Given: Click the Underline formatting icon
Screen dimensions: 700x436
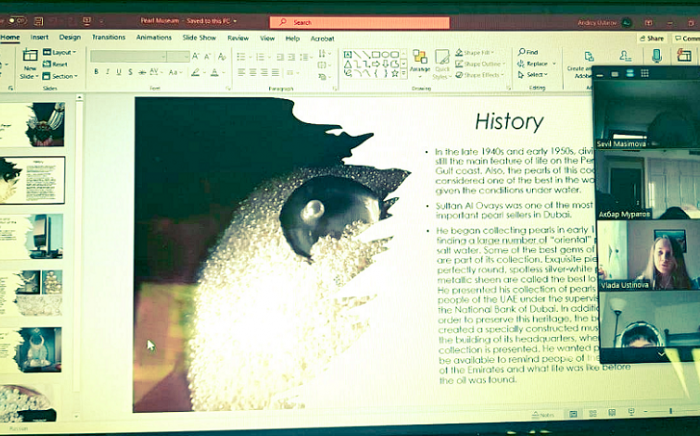Looking at the screenshot, I should pyautogui.click(x=118, y=72).
